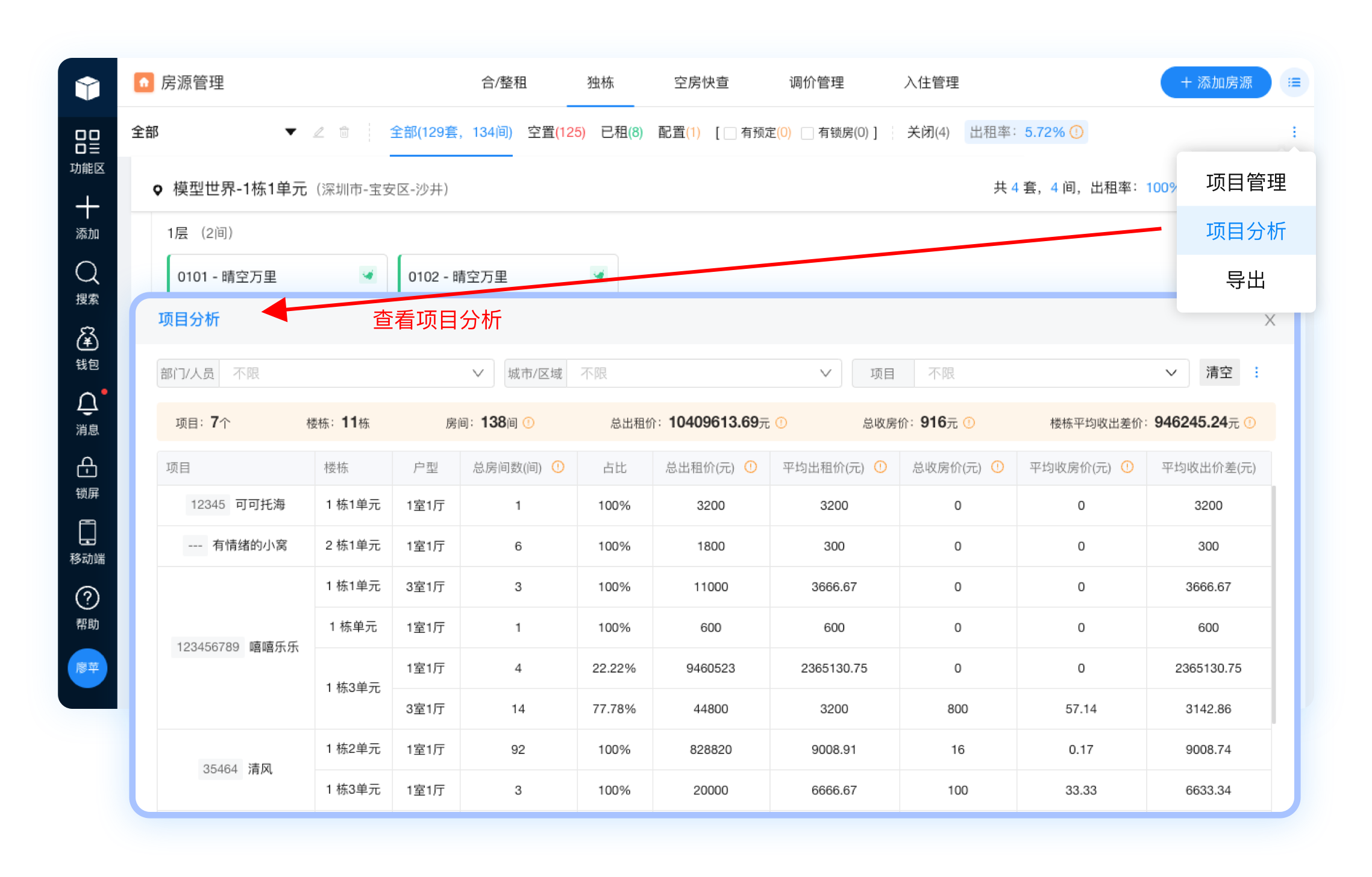This screenshot has height=877, width=1372.
Task: Click info icon in 总收房价(元) column header
Action: click(998, 467)
